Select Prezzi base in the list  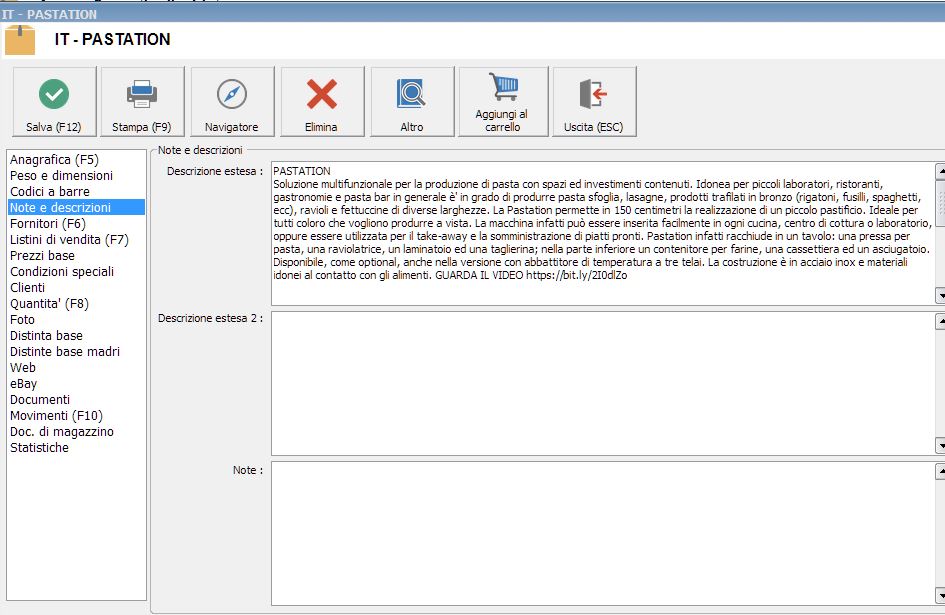(x=42, y=256)
